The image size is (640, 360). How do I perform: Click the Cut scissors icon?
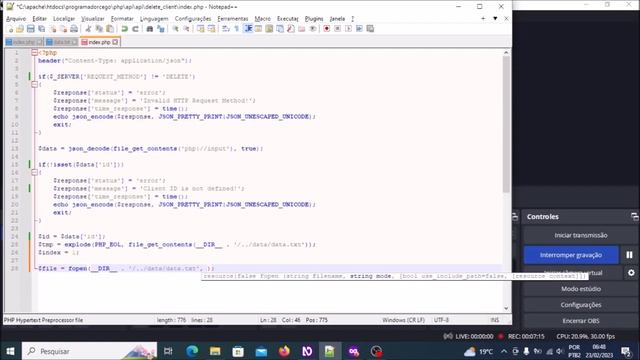point(88,29)
